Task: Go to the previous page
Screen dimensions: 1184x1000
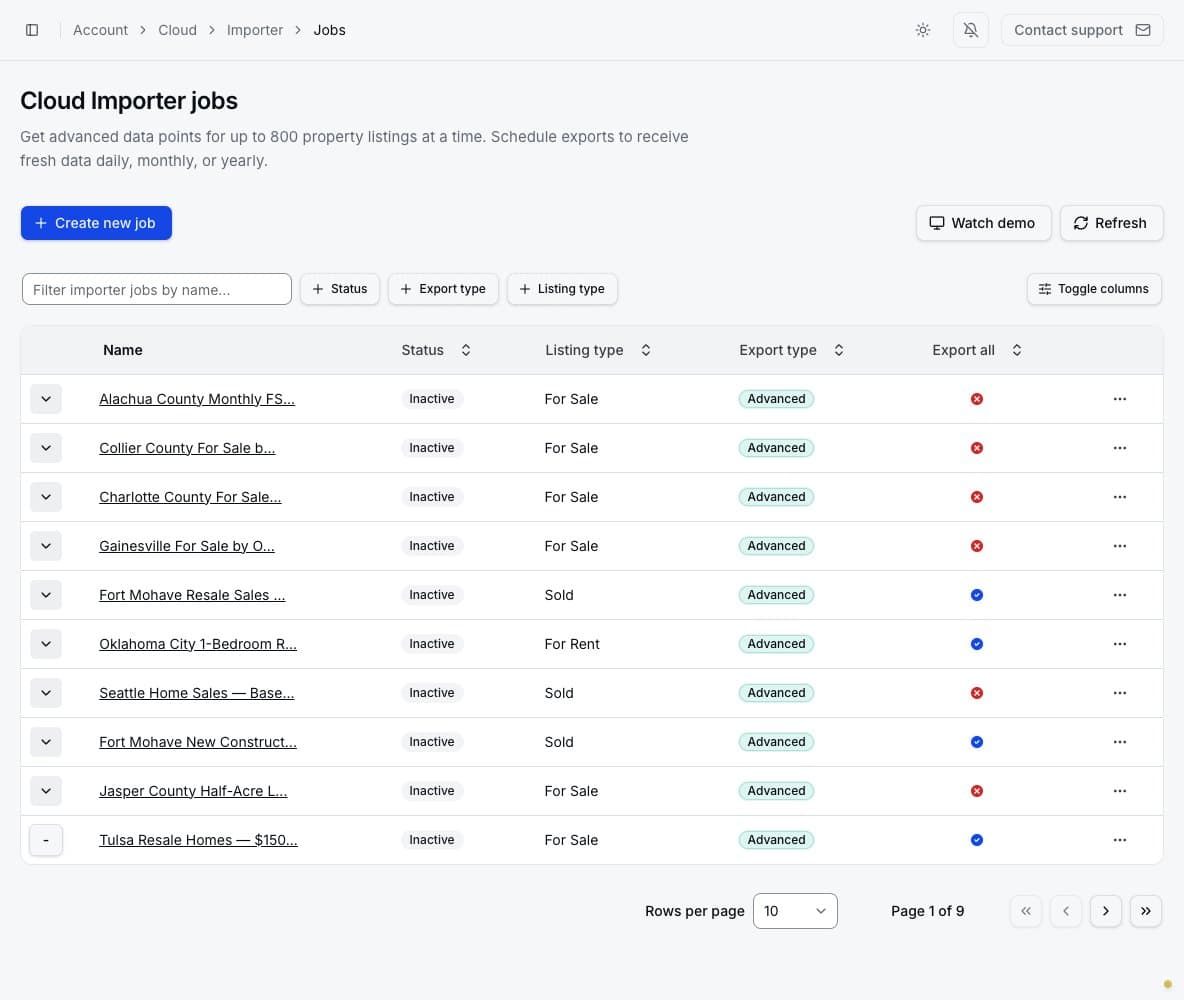Action: point(1065,911)
